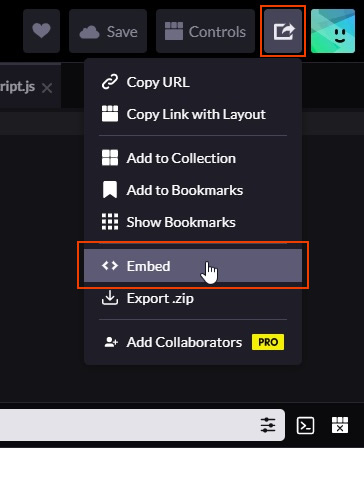Choose Add to Bookmarks

(193, 190)
